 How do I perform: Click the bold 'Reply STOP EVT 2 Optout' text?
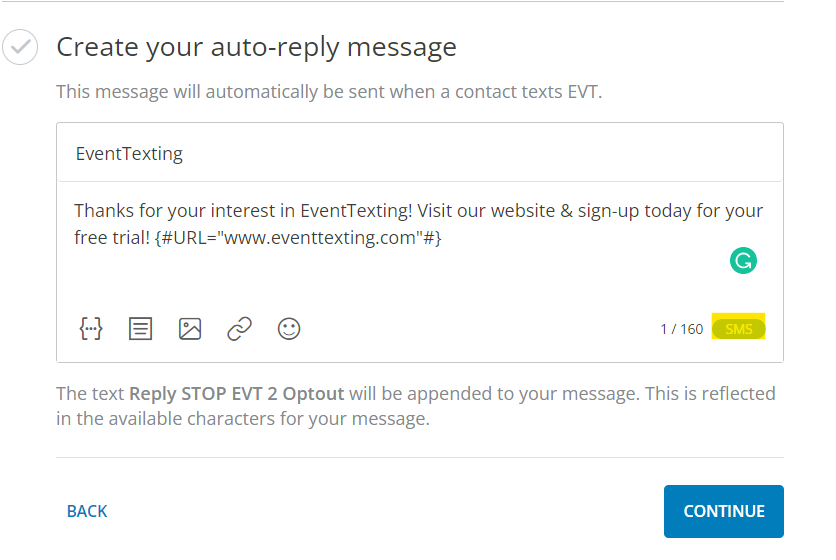pos(236,394)
